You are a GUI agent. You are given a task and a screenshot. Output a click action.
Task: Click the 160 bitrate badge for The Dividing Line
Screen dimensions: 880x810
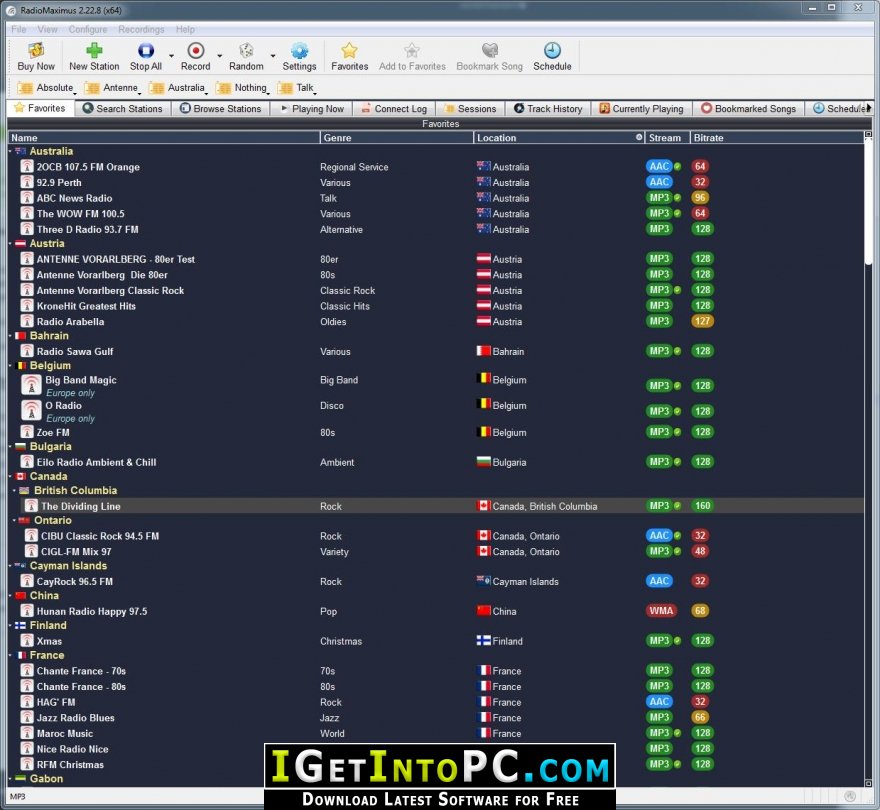[702, 506]
